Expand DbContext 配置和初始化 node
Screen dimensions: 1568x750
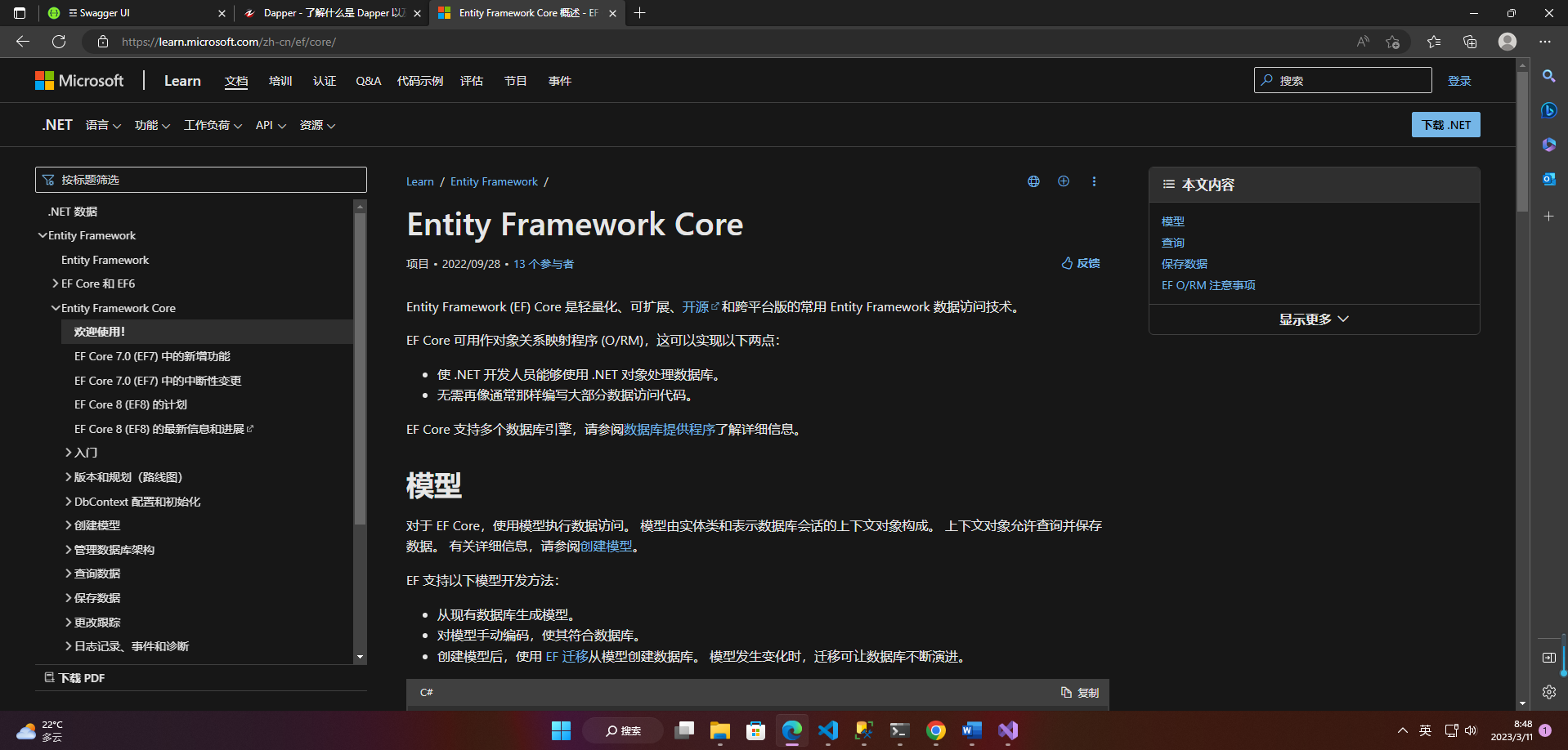(x=69, y=502)
